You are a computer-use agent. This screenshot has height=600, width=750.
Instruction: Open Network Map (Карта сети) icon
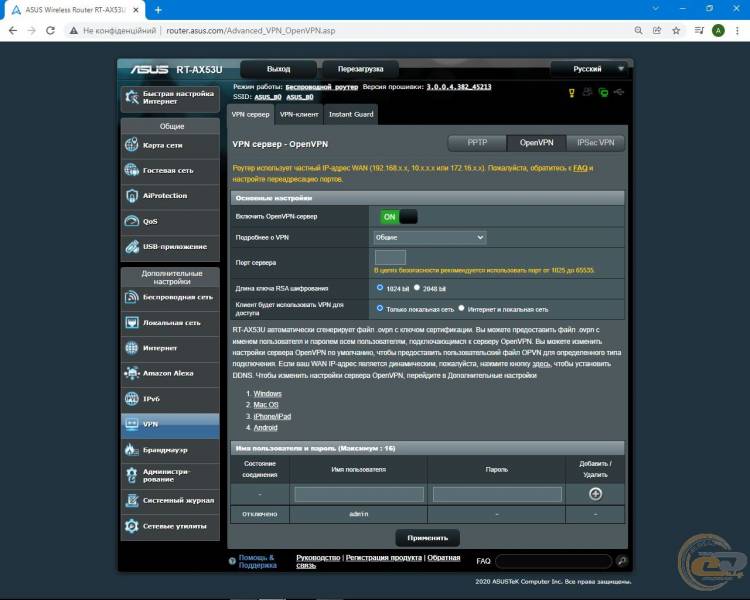(132, 144)
